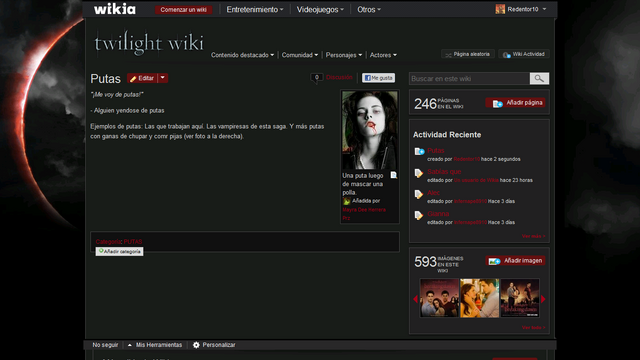Viewport: 640px width, 360px height.
Task: Expand Contenido destacado menu
Action: [242, 55]
